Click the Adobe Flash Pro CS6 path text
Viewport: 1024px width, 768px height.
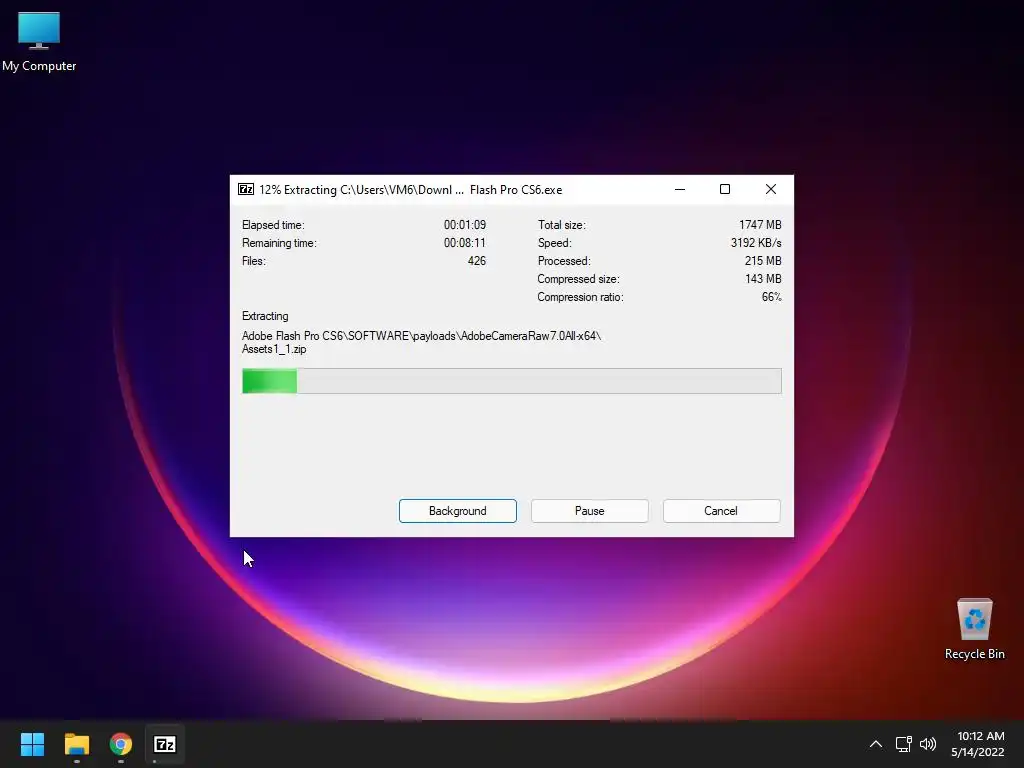tap(421, 336)
